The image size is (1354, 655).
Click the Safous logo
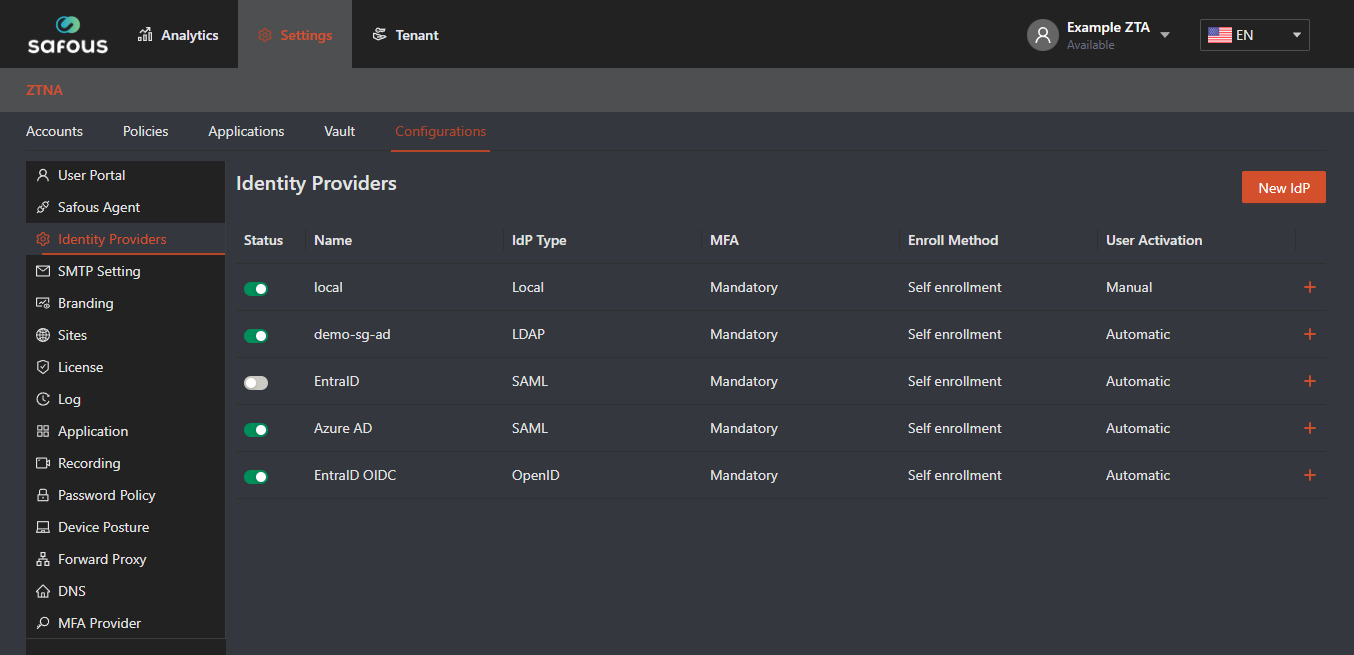(x=67, y=34)
